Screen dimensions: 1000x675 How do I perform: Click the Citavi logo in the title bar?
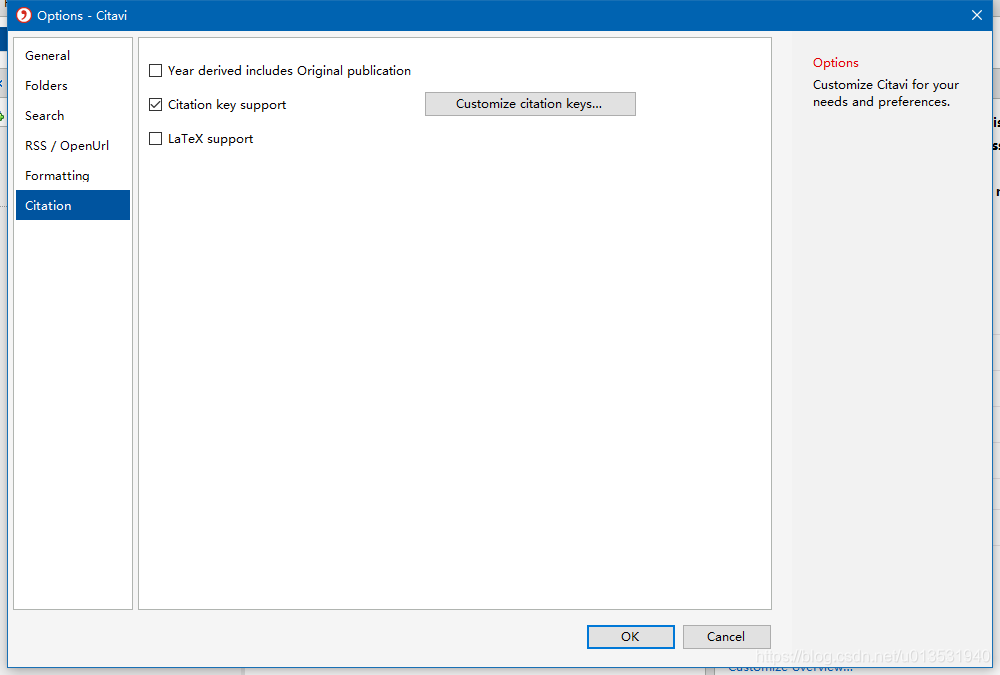pos(24,15)
